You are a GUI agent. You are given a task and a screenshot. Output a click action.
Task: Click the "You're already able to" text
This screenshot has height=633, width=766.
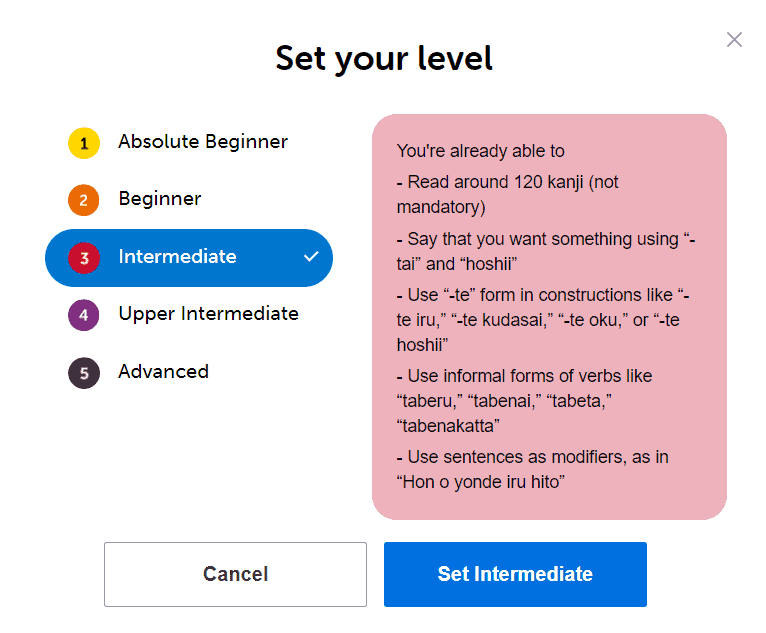click(x=480, y=151)
